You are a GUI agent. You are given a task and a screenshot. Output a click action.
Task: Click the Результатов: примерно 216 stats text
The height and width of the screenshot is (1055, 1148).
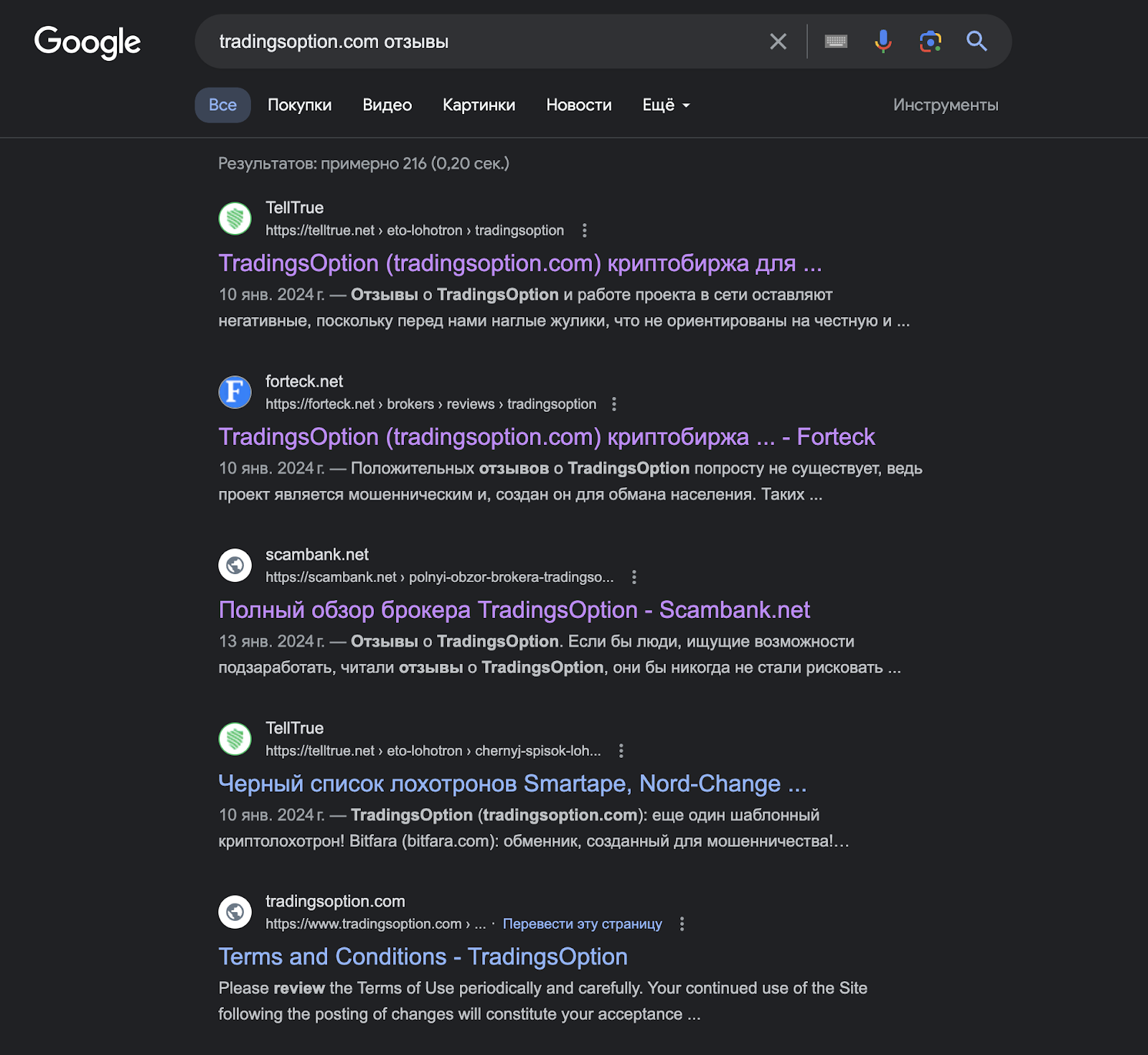point(364,164)
